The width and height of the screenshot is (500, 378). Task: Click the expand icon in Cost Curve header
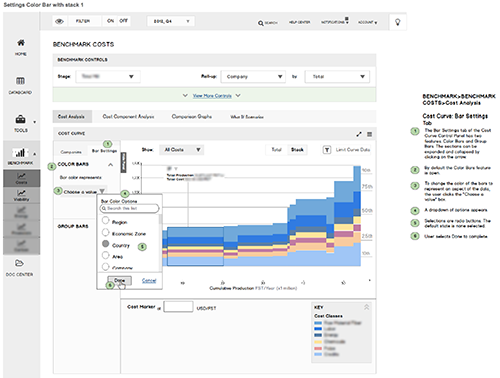tap(359, 134)
